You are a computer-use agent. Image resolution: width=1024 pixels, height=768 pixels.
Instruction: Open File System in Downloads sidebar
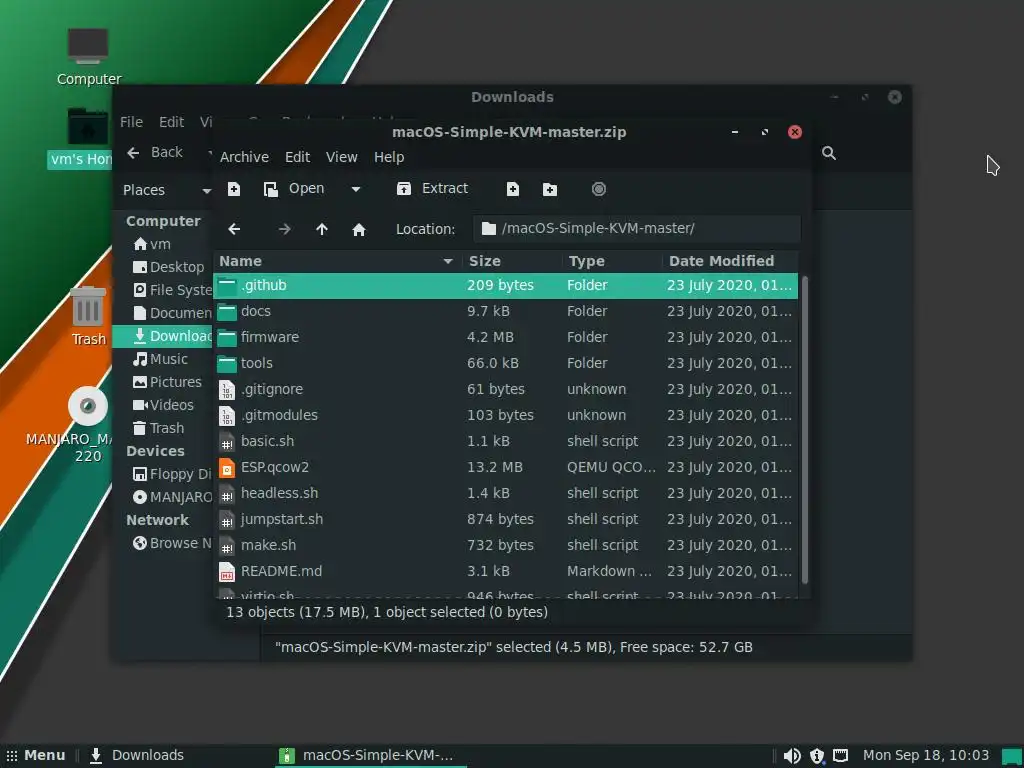click(172, 290)
